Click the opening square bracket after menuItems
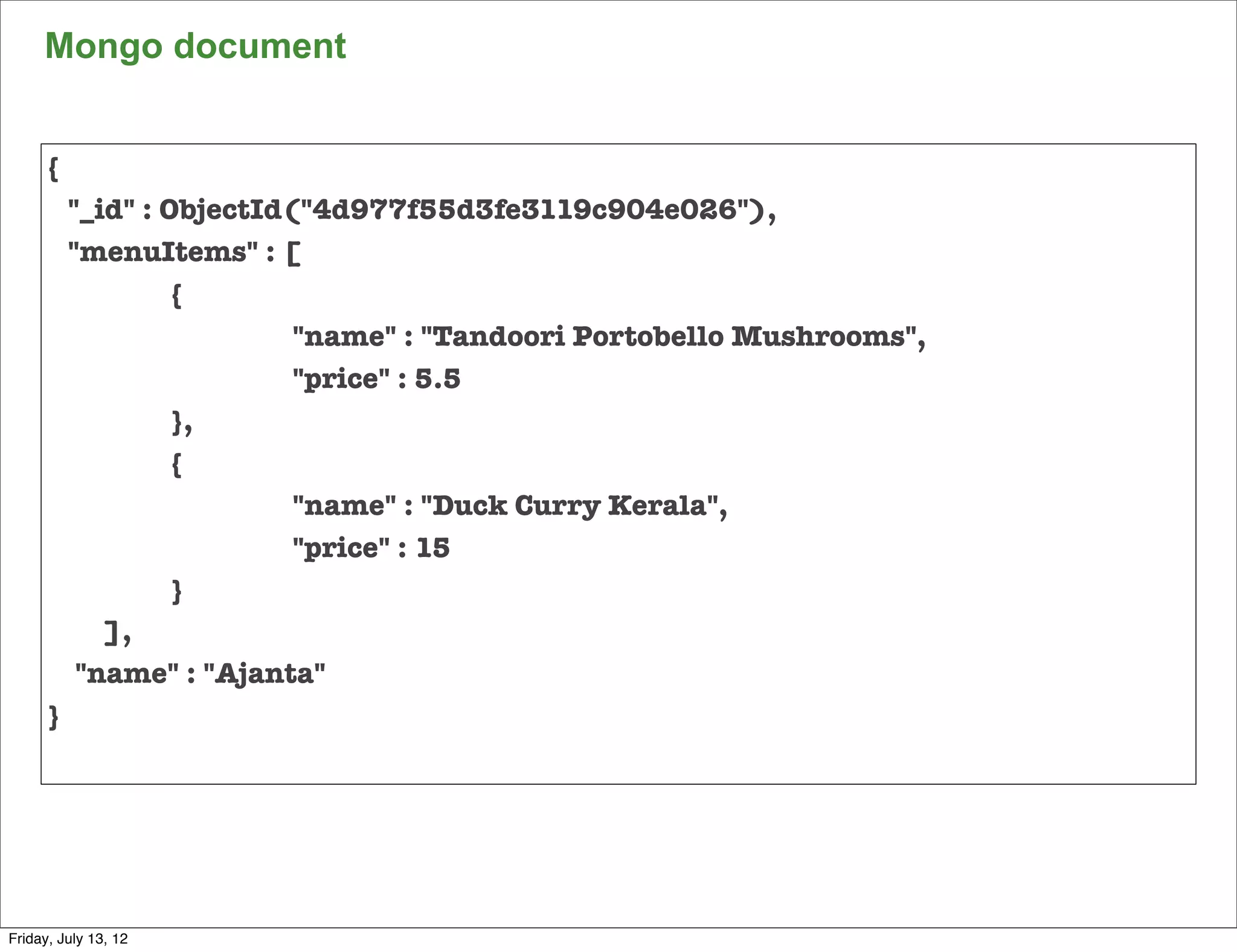 294,252
